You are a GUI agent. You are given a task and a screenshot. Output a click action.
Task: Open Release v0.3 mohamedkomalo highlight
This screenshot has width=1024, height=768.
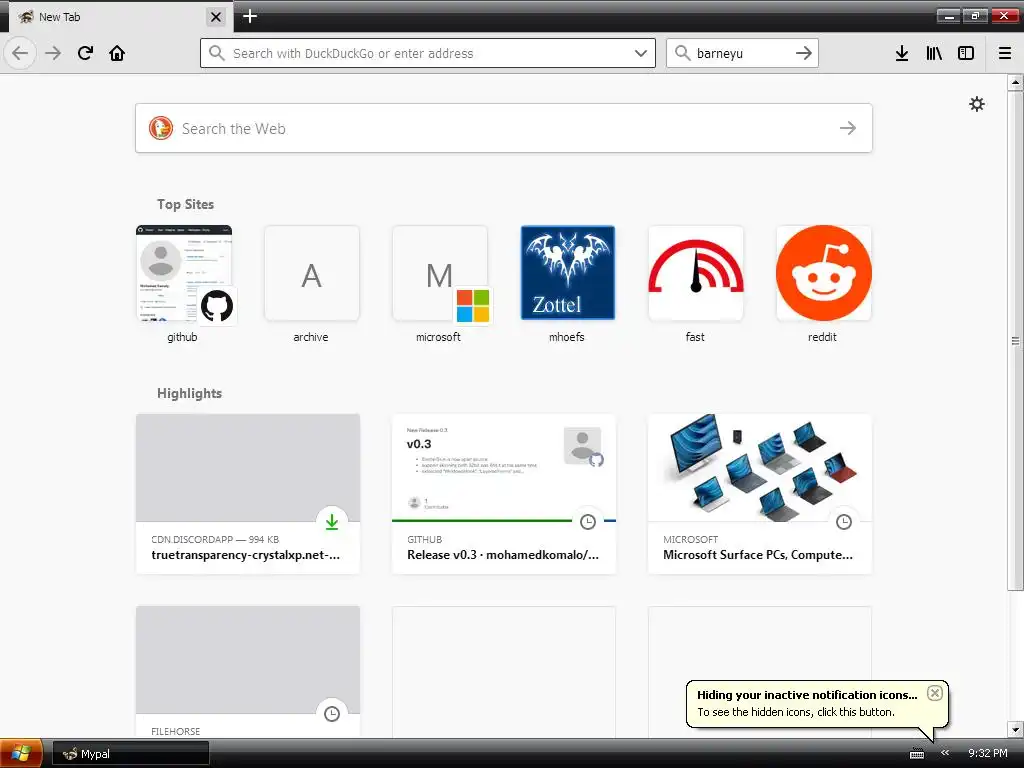[x=504, y=494]
